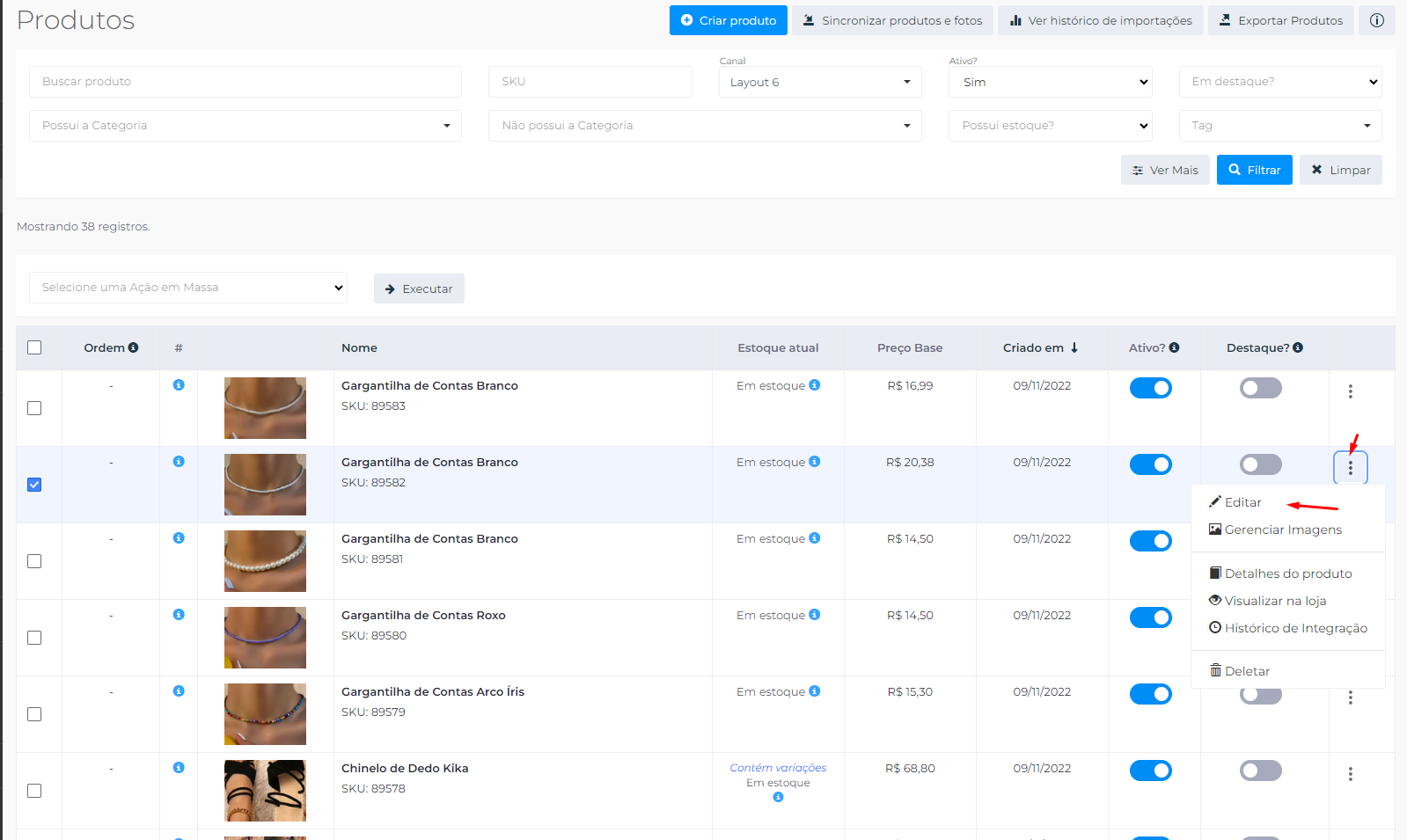
Task: Sort by Criado em arrow icon
Action: pyautogui.click(x=1074, y=347)
